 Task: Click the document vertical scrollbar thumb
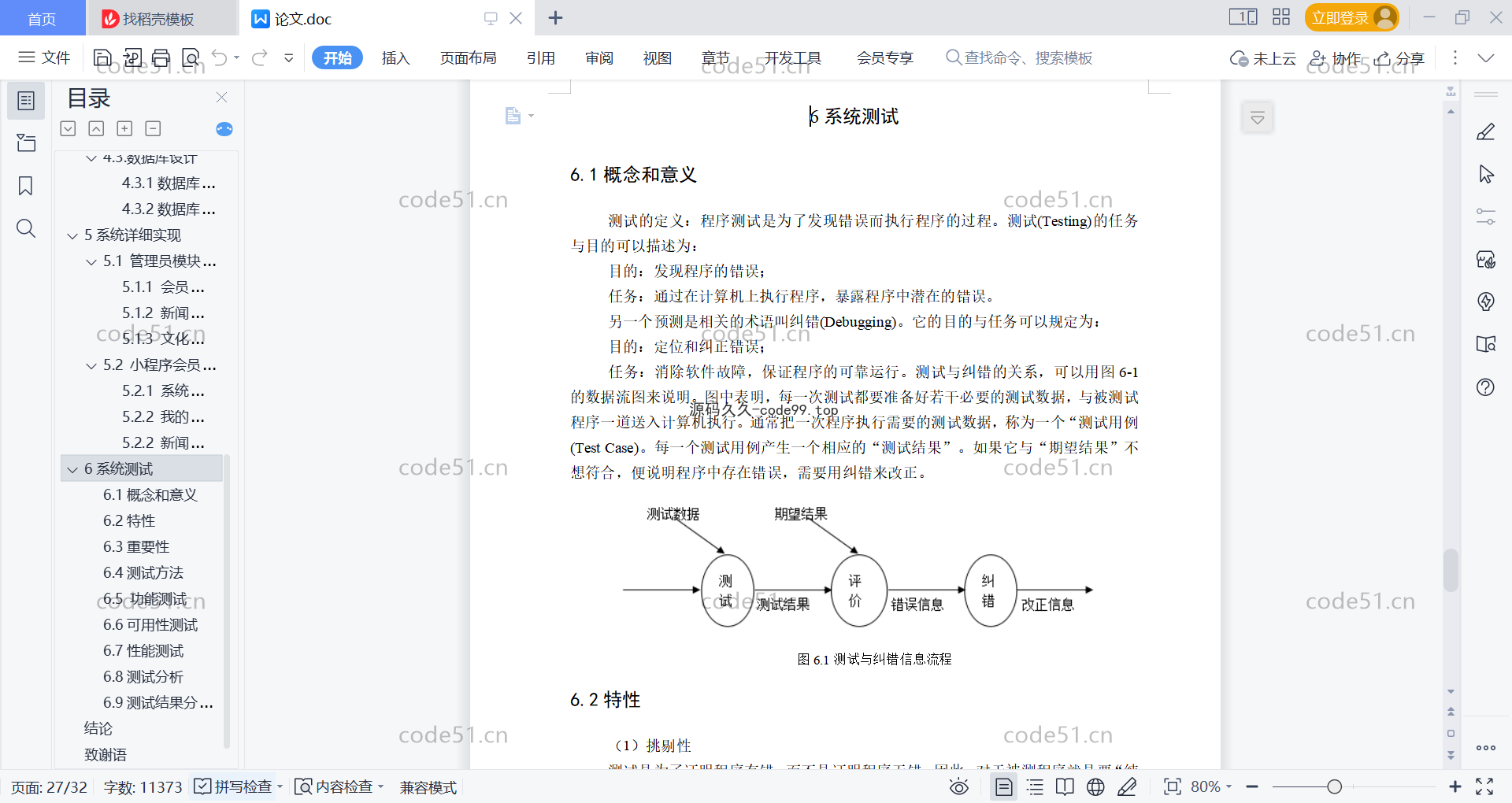pos(1451,570)
